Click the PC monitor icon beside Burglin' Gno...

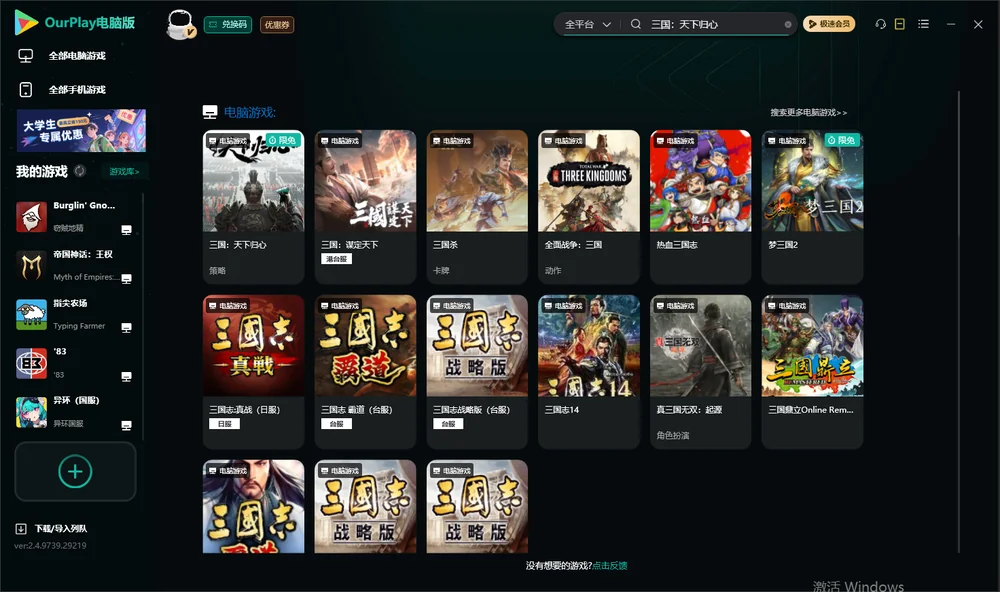126,230
